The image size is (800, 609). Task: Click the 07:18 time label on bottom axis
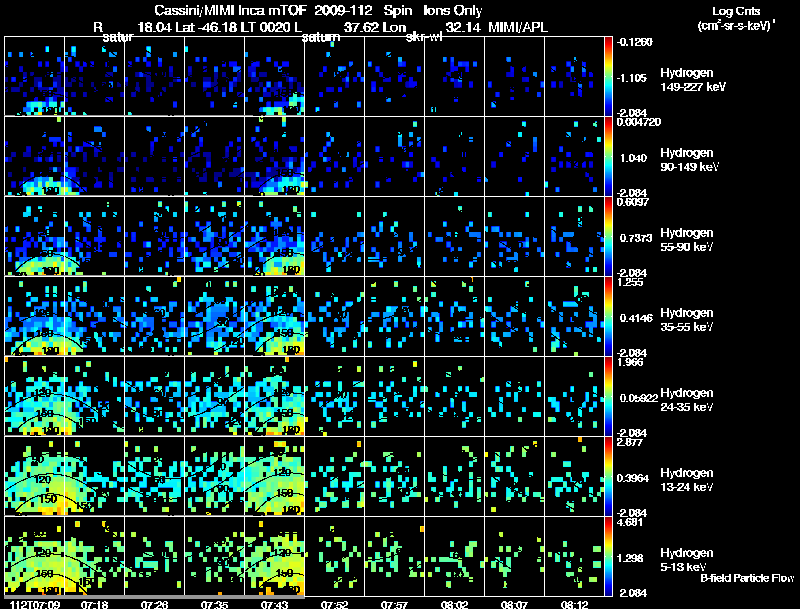94,604
